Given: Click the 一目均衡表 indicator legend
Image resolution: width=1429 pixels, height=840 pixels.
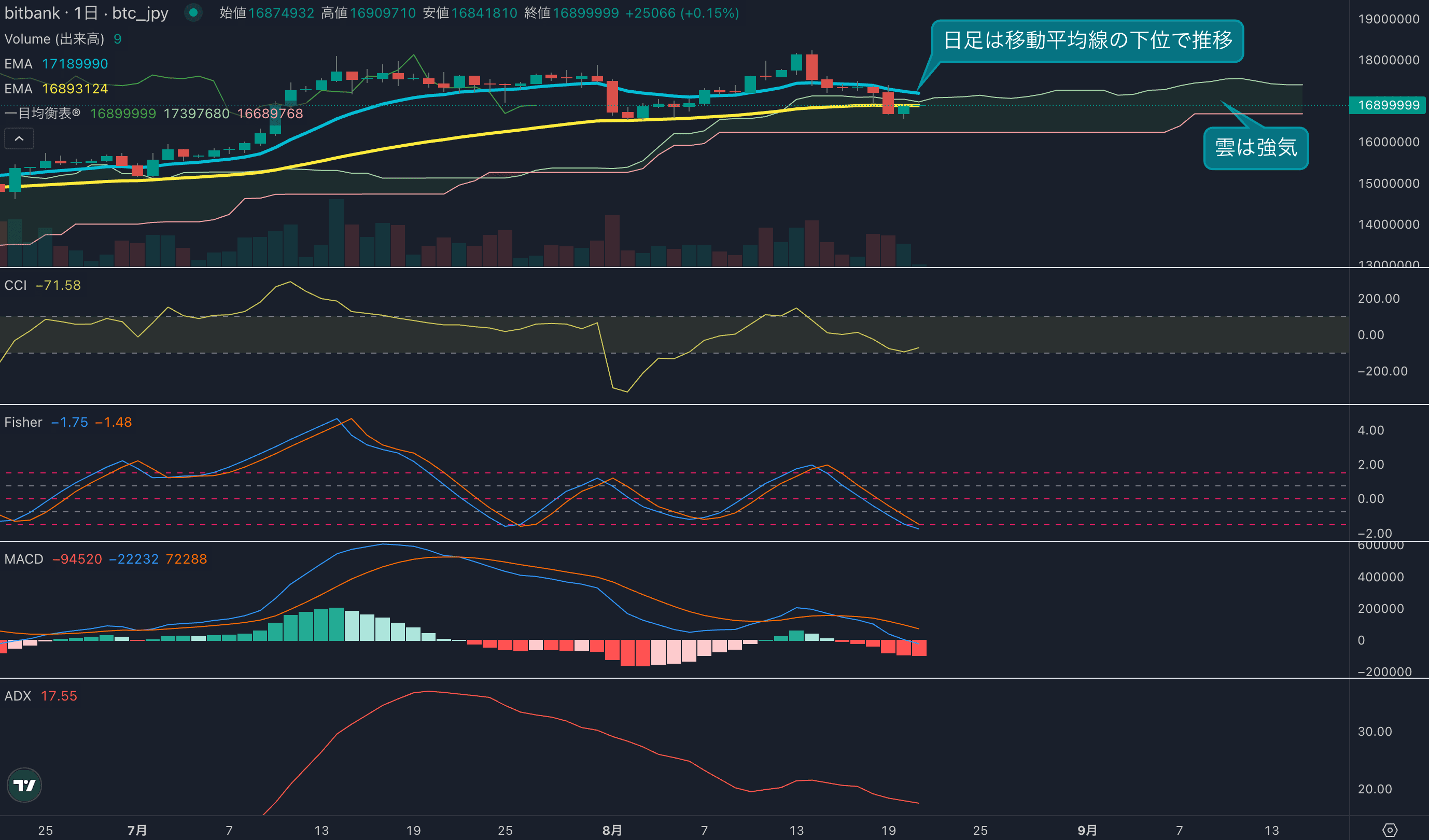Looking at the screenshot, I should (x=42, y=114).
